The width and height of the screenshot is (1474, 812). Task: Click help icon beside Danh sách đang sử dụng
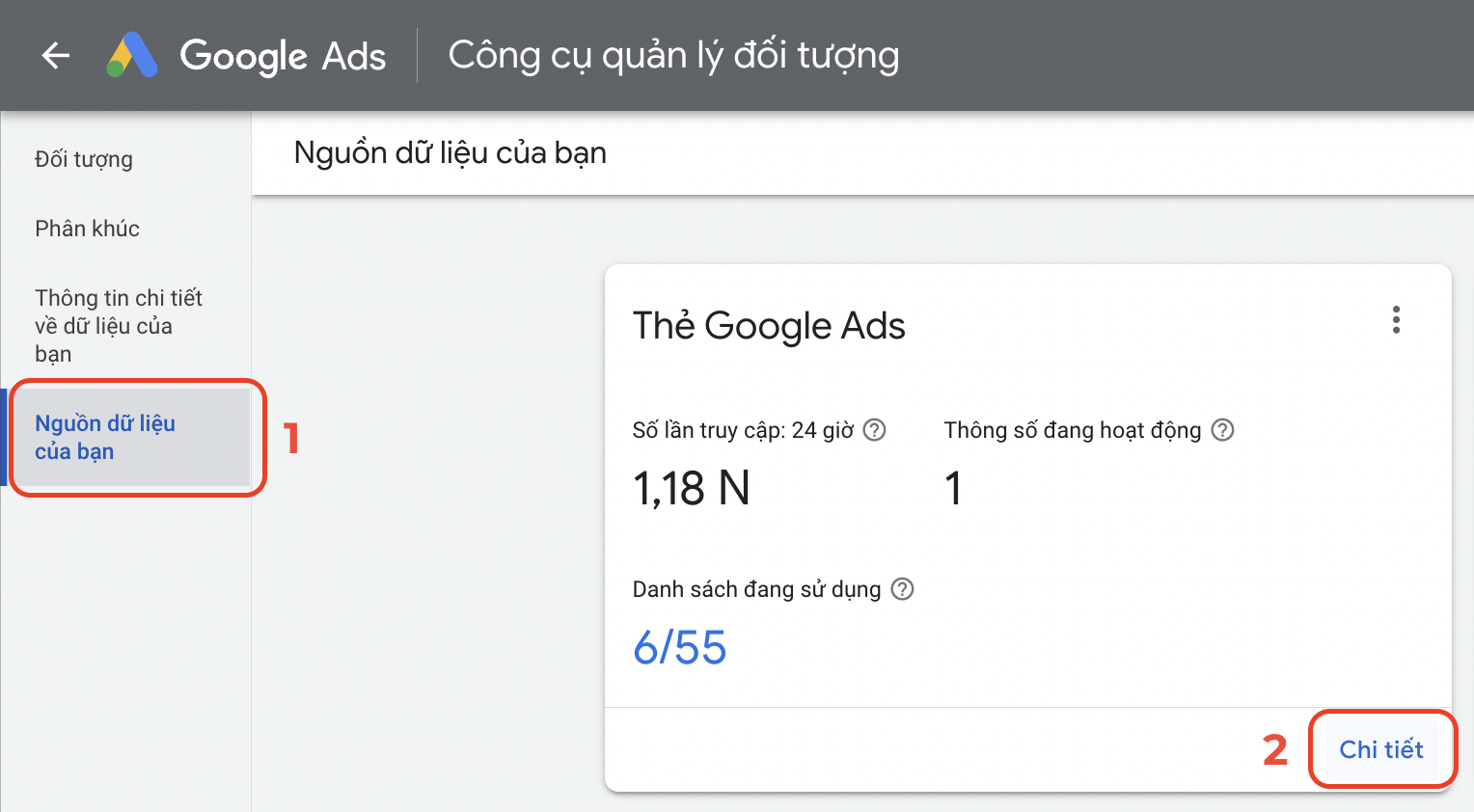(902, 589)
